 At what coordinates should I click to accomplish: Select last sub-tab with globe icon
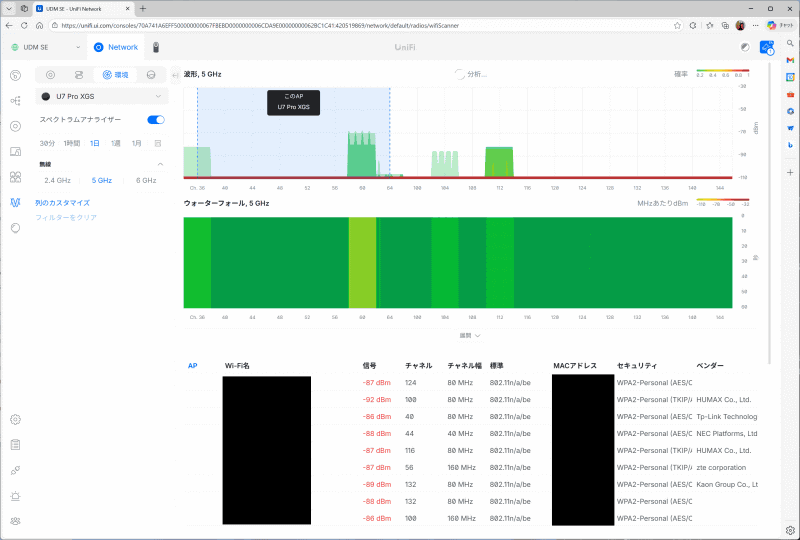pyautogui.click(x=151, y=75)
